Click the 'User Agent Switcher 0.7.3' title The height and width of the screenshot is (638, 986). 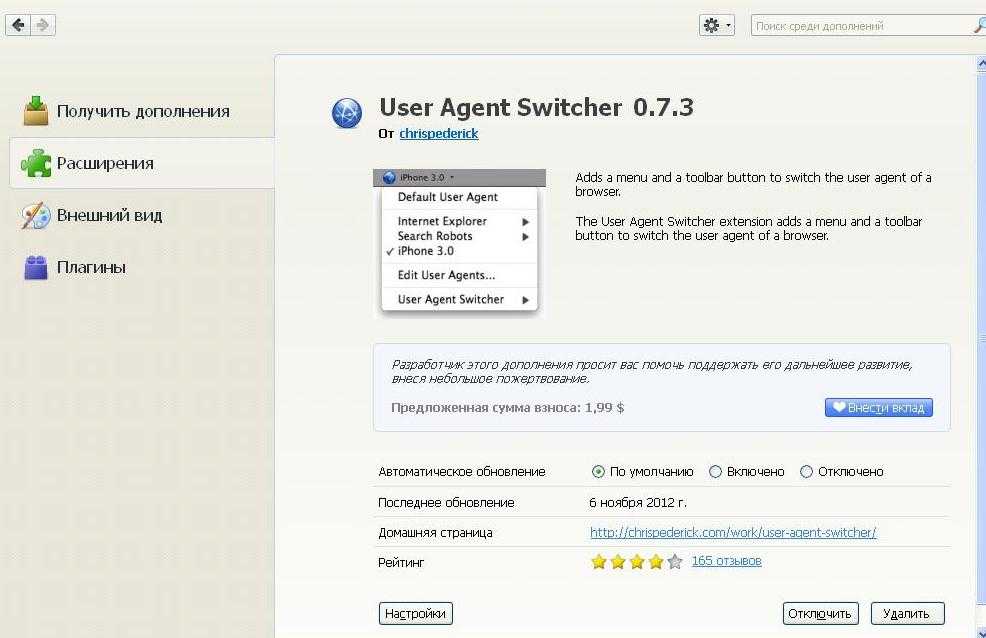(x=536, y=107)
